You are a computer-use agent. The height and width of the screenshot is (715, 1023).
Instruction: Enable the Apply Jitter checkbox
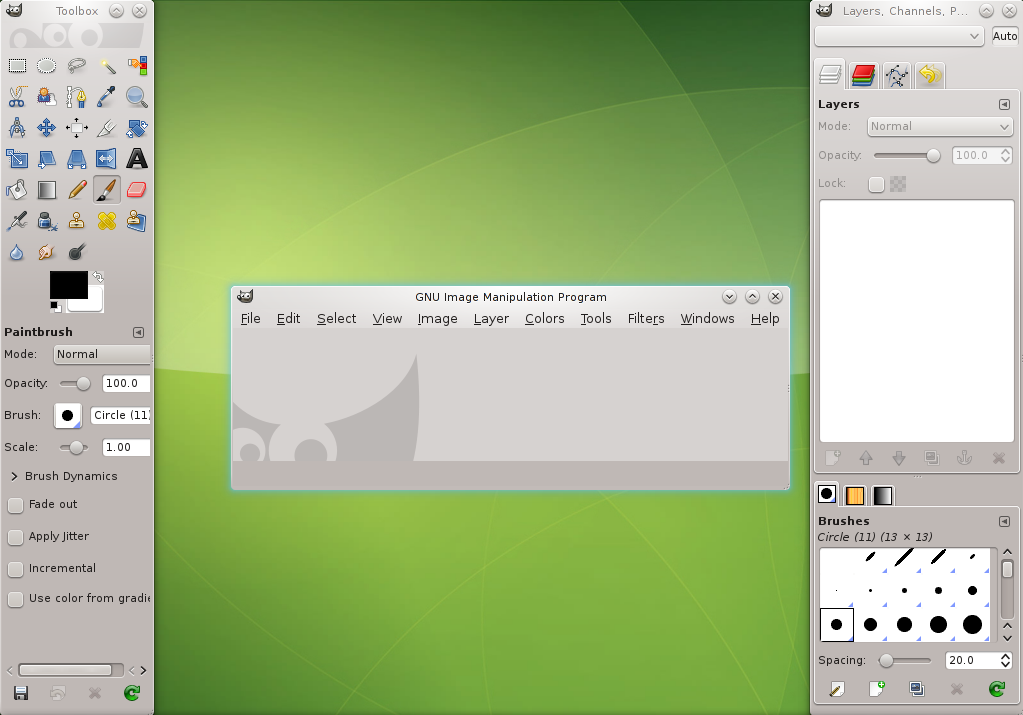[15, 537]
